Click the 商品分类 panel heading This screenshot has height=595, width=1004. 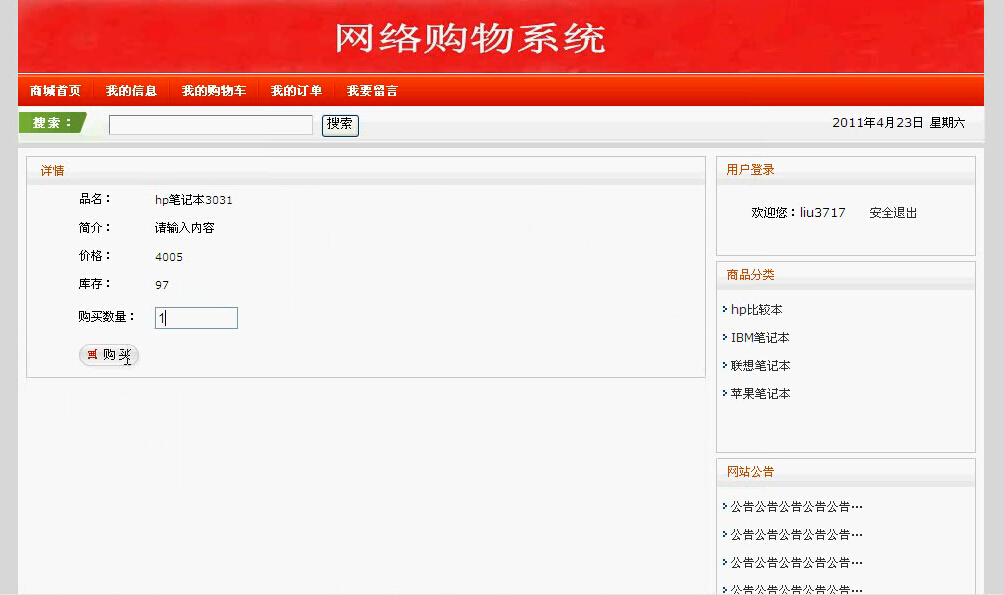coord(750,275)
